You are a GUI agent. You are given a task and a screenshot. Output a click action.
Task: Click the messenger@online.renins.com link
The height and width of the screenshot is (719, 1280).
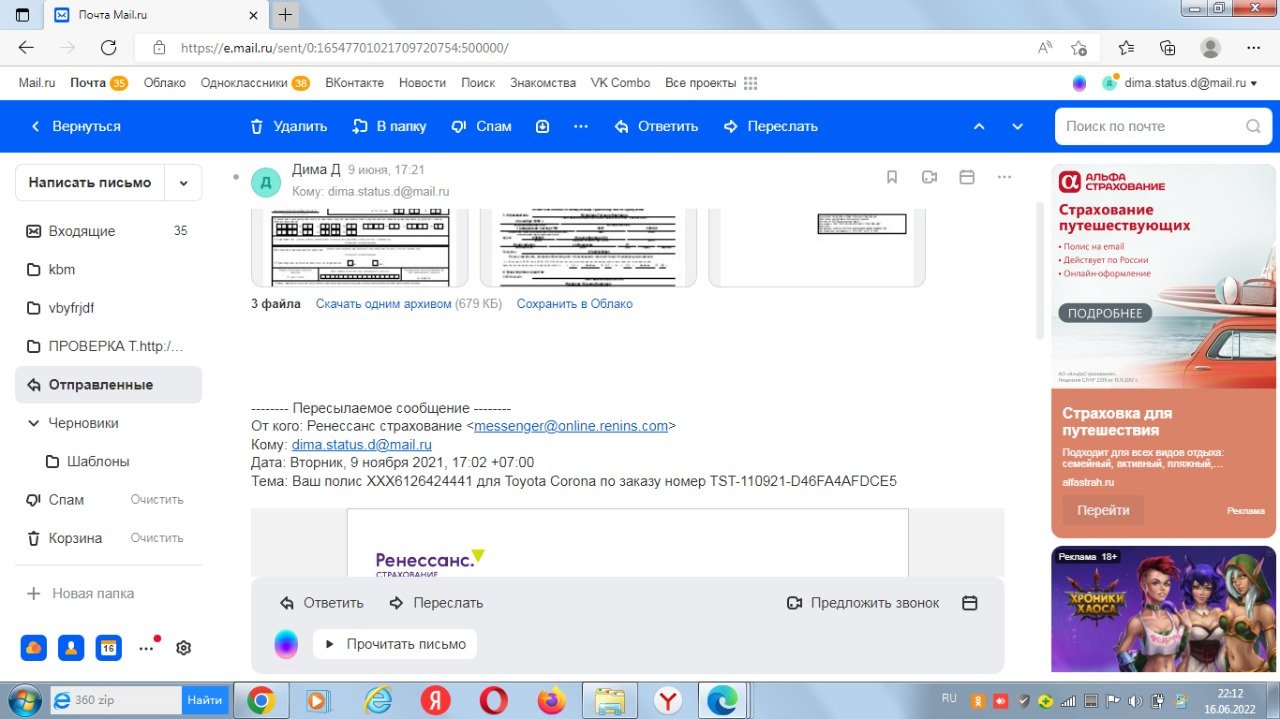click(571, 426)
